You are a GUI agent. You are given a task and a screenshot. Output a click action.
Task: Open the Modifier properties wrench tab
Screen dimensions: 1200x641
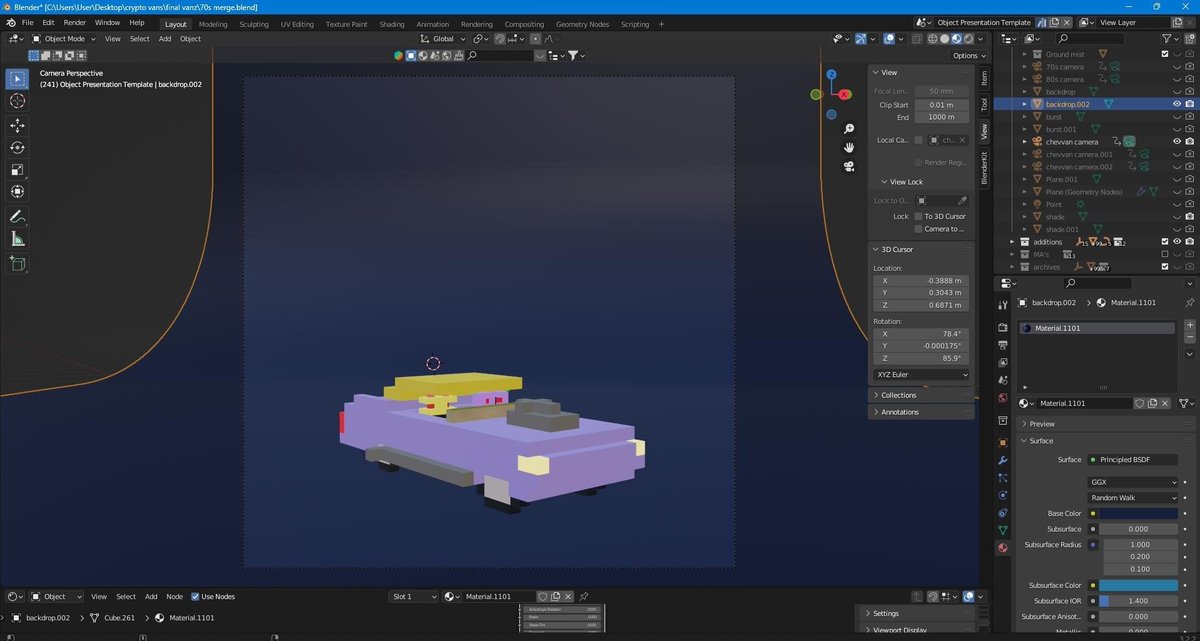click(1002, 461)
